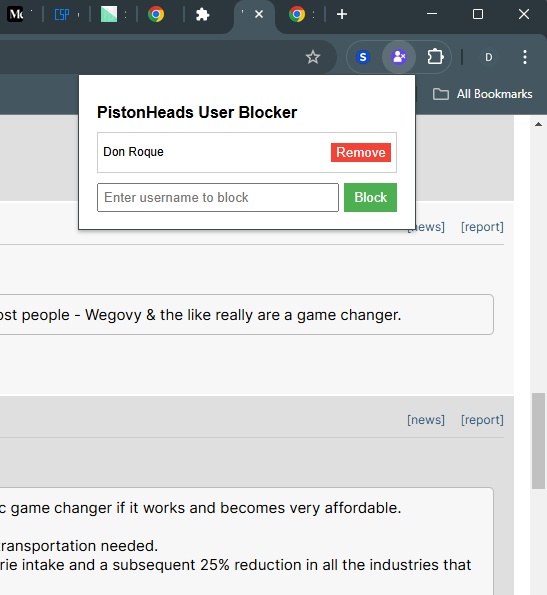Screen dimensions: 547x595
Task: Remove Don Roque from the blocked list
Action: click(361, 152)
